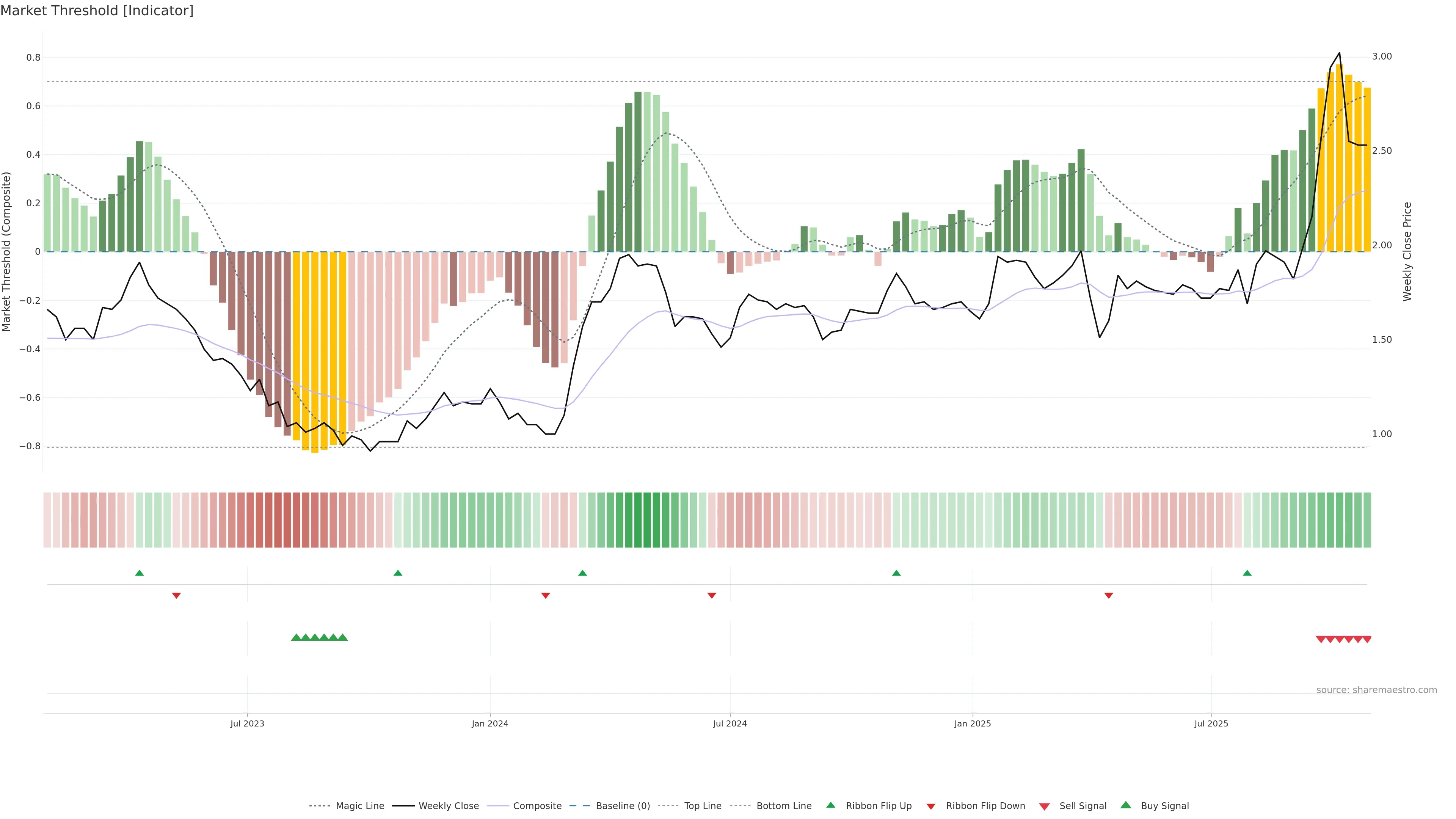Open the source: sharemaestro.com link text
This screenshot has width=1456, height=819.
(x=1376, y=690)
